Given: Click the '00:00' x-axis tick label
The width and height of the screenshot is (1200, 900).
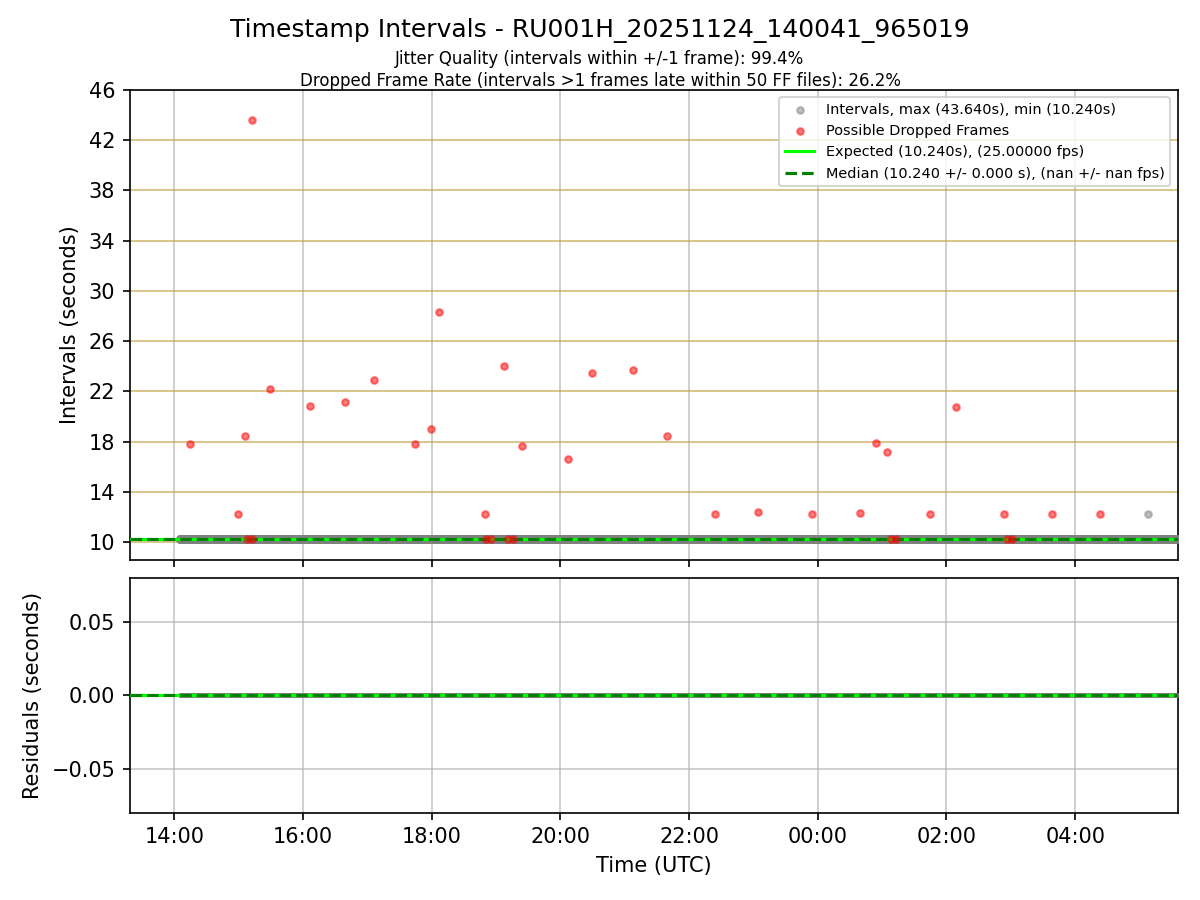Looking at the screenshot, I should 817,834.
